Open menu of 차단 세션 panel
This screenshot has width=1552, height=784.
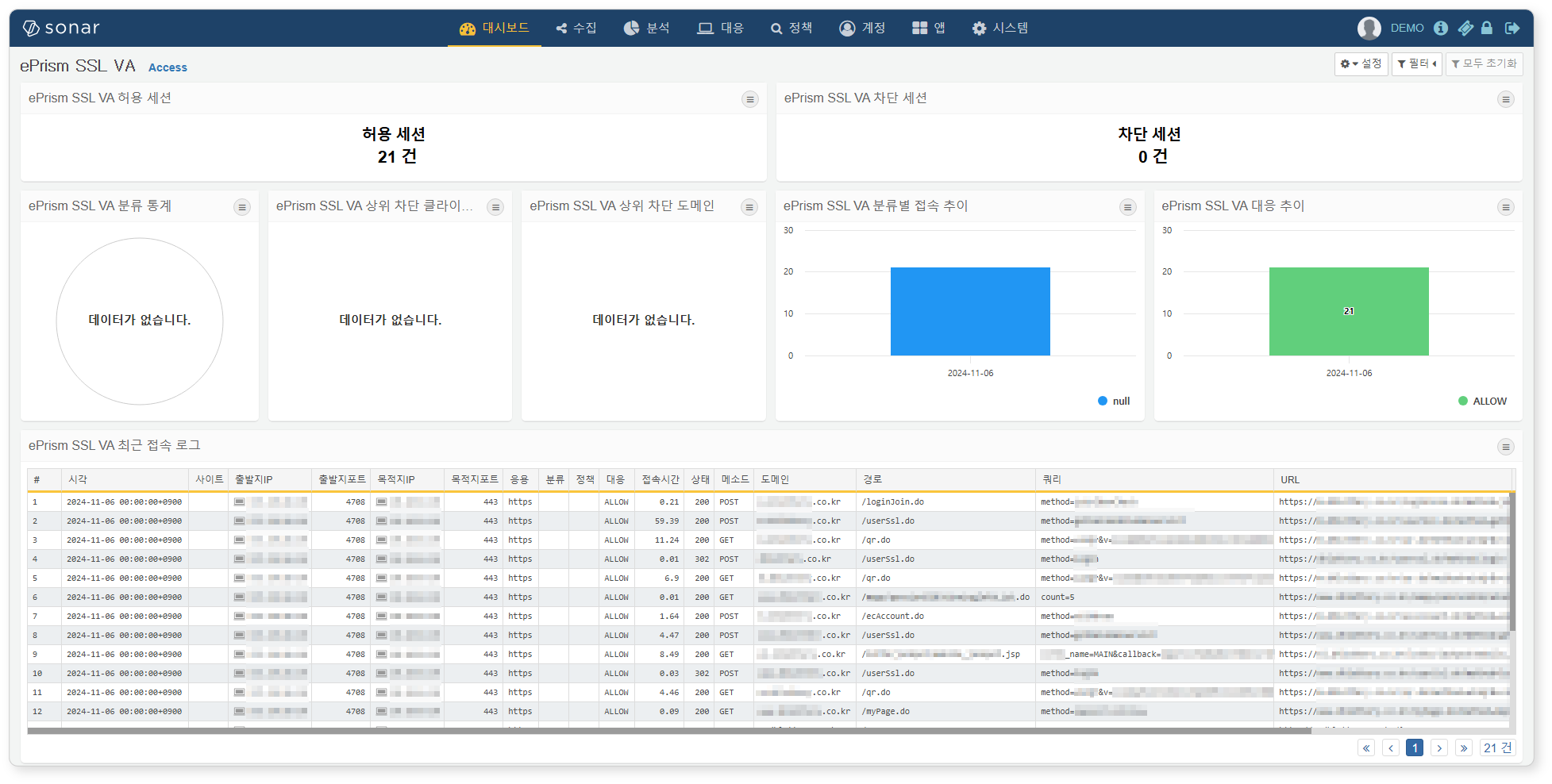pyautogui.click(x=1505, y=99)
